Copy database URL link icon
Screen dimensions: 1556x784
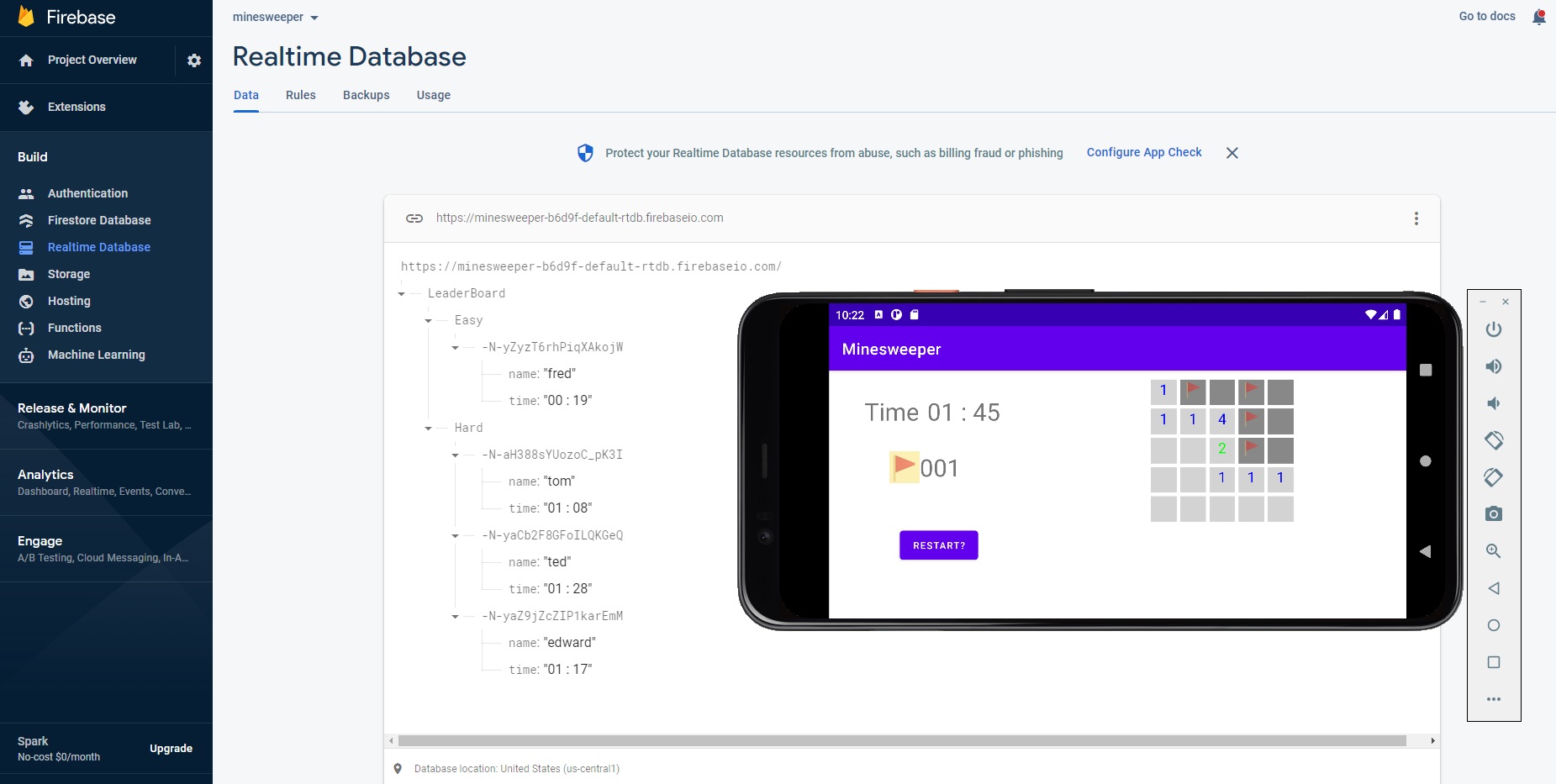[414, 218]
